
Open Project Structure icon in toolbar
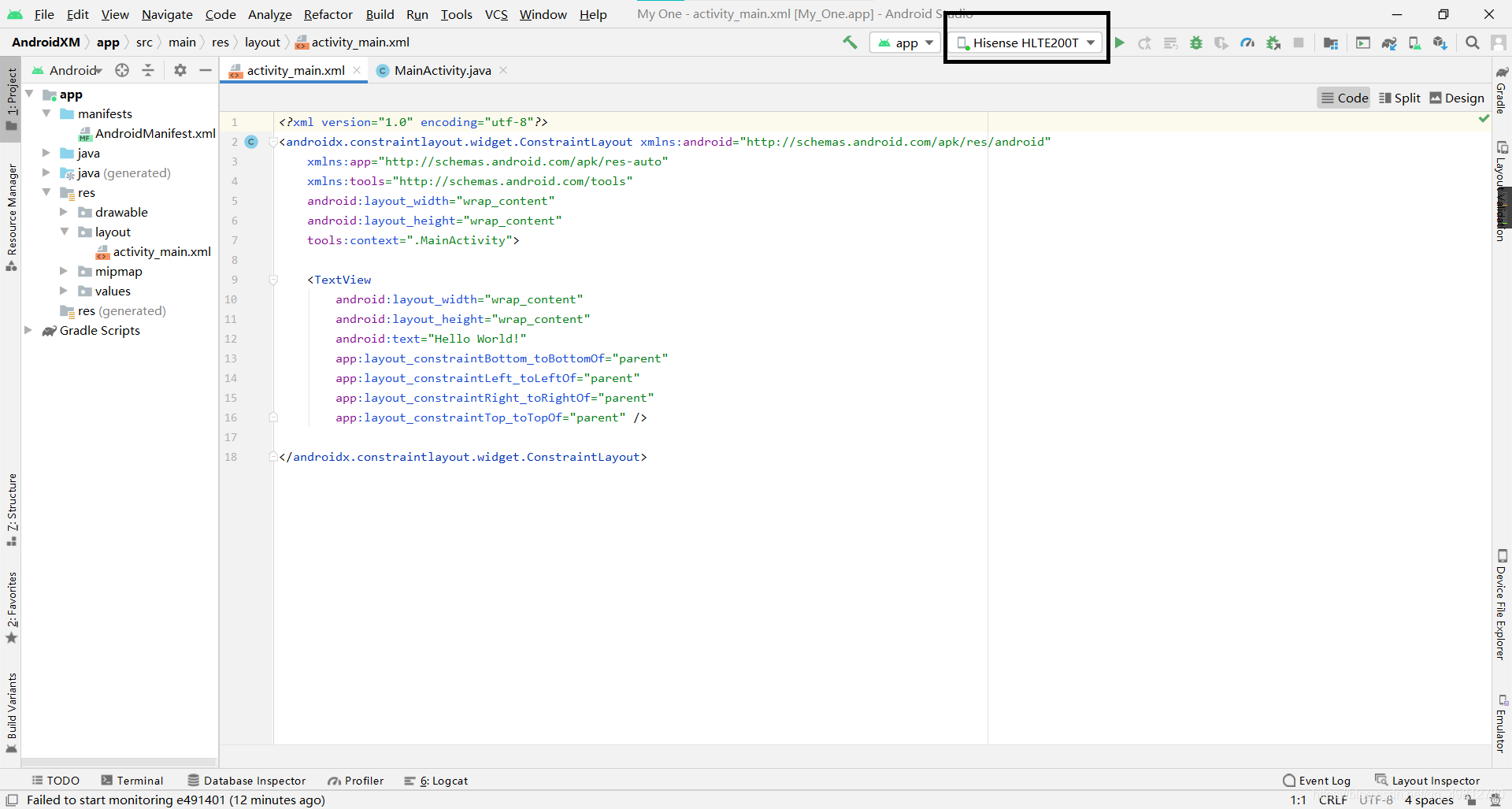point(1331,43)
